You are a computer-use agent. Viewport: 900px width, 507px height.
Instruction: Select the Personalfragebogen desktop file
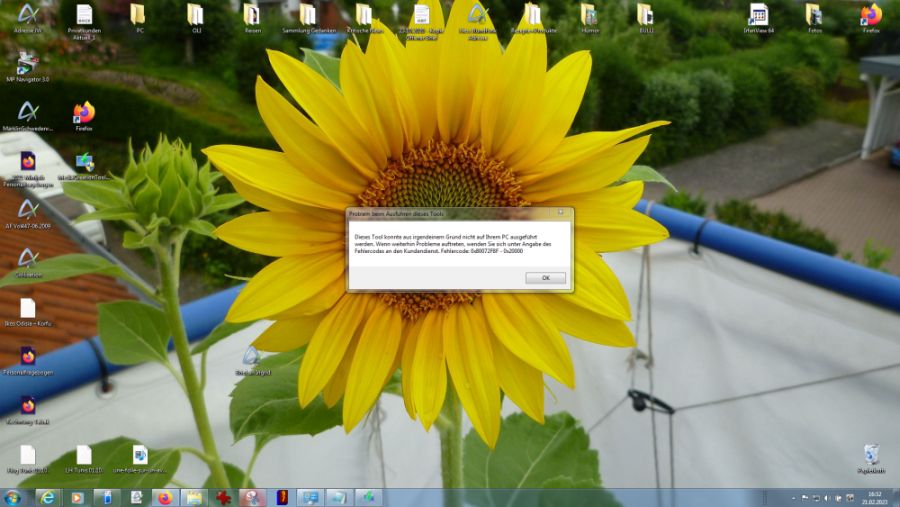coord(28,357)
